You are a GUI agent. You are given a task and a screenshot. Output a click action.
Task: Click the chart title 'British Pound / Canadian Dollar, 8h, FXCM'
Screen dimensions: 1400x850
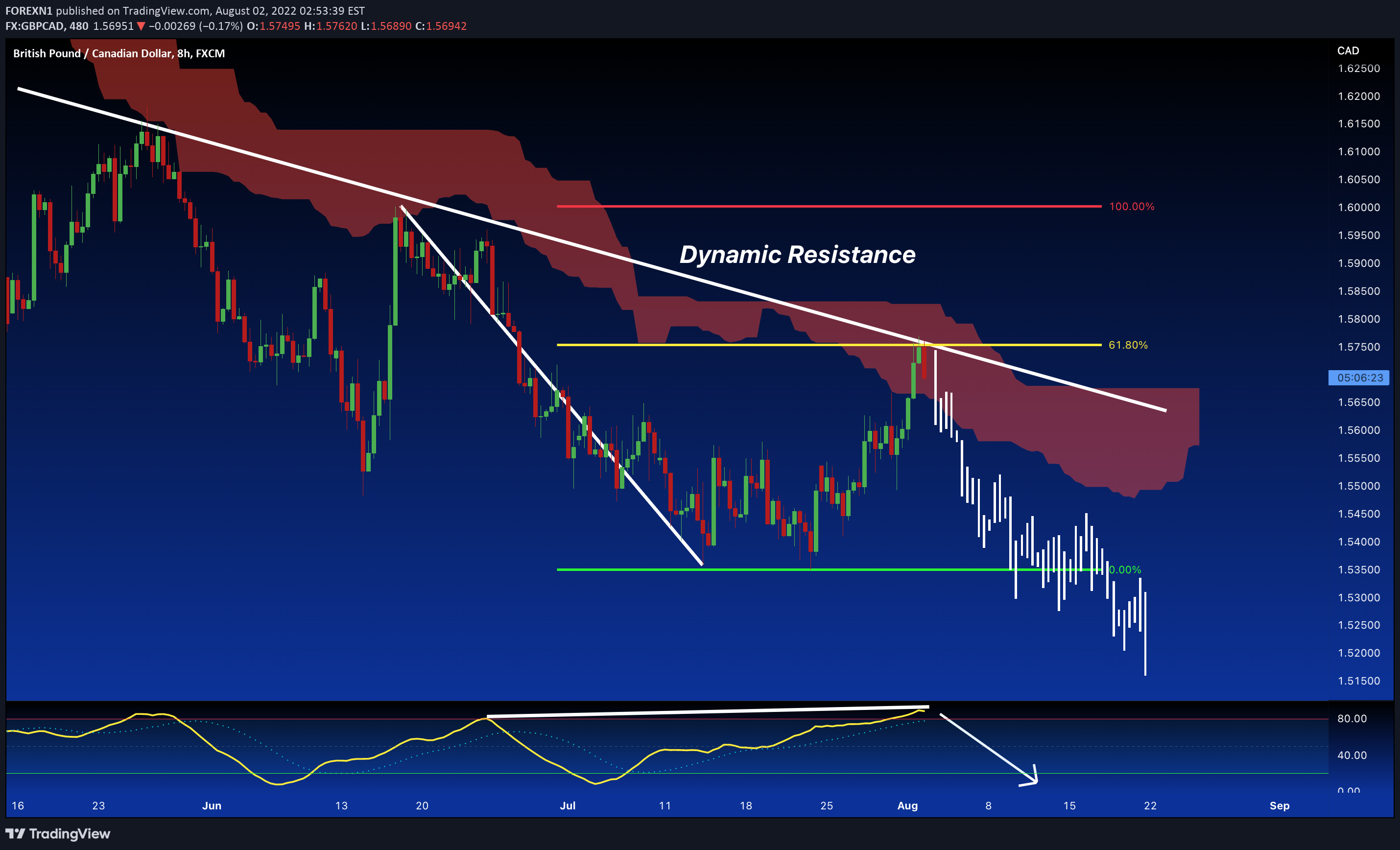pyautogui.click(x=119, y=53)
